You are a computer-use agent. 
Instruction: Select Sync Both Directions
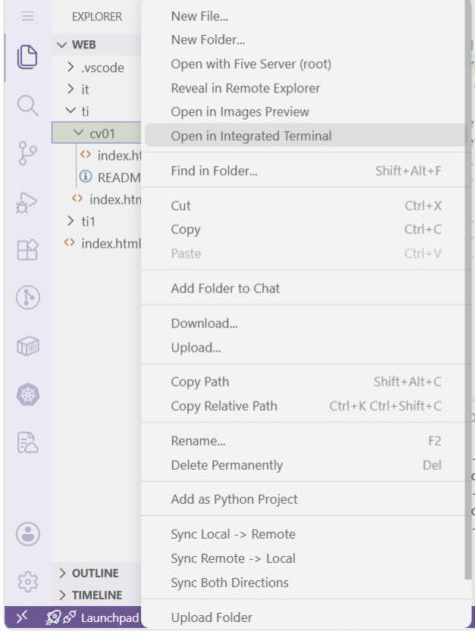coord(304,582)
